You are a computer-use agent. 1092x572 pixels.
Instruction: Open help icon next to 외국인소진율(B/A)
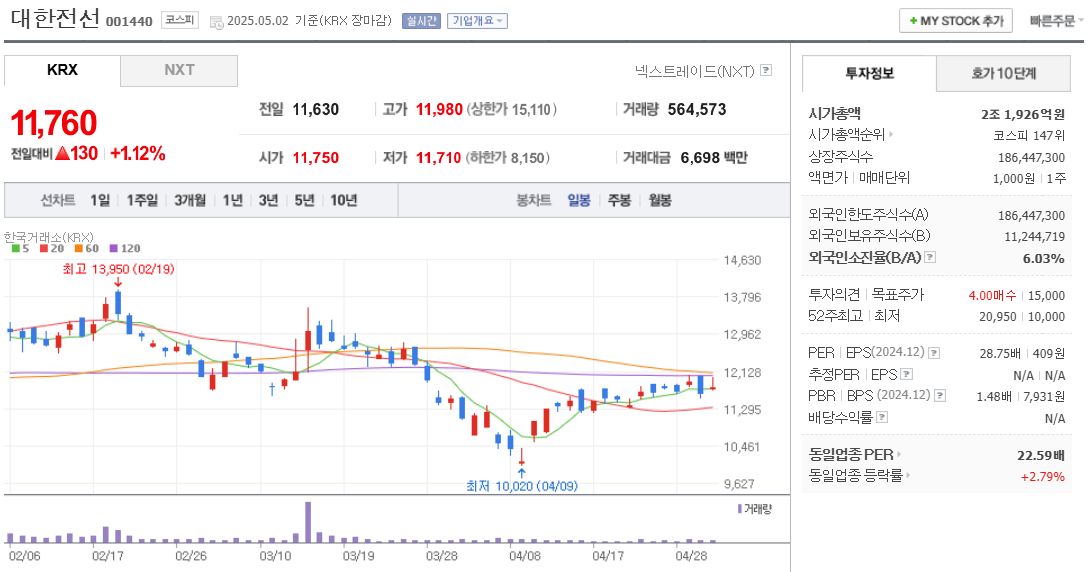coord(930,257)
